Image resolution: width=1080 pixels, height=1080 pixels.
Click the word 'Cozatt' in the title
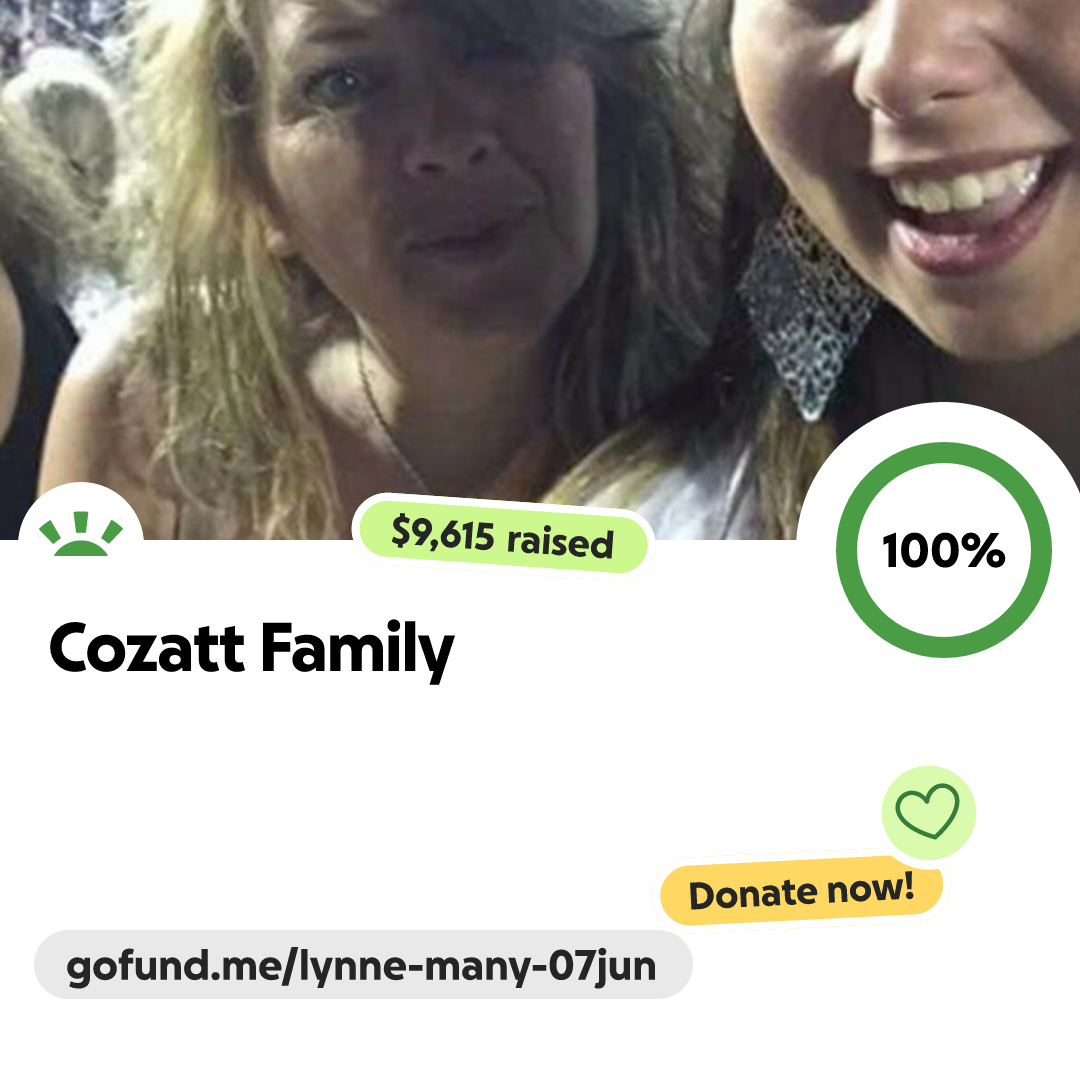pyautogui.click(x=146, y=649)
